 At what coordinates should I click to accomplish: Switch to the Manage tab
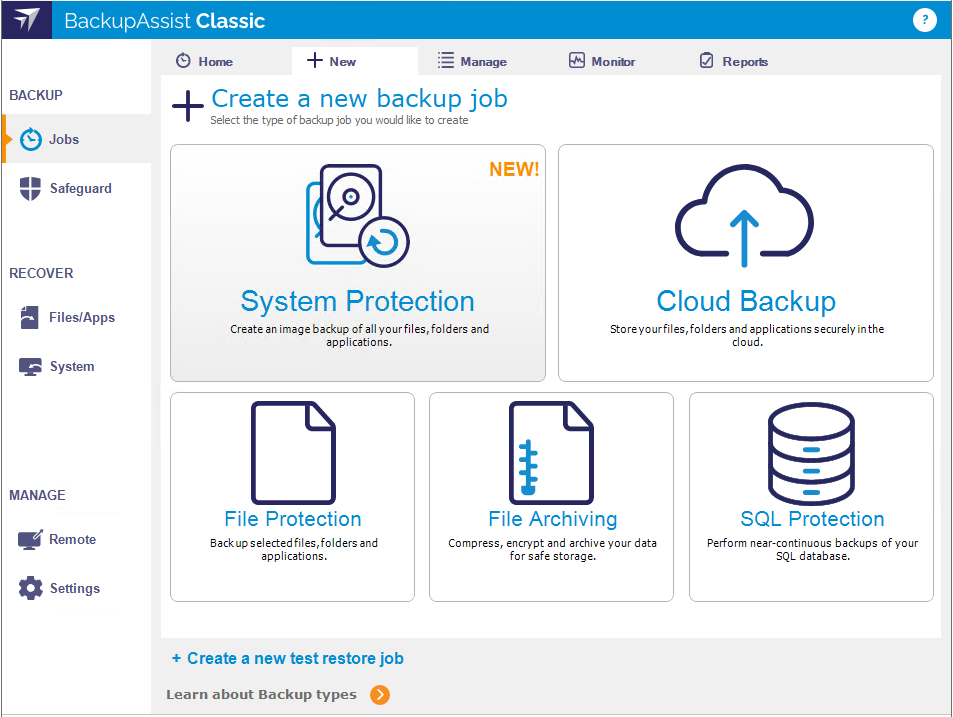pos(472,62)
